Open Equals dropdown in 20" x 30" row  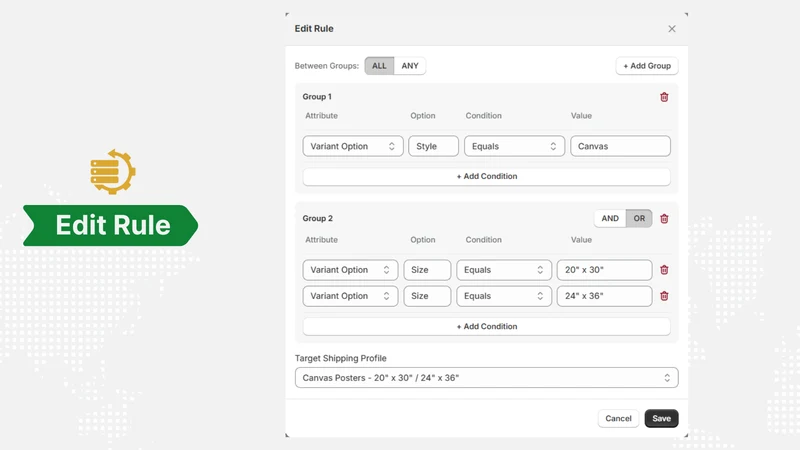click(x=504, y=270)
